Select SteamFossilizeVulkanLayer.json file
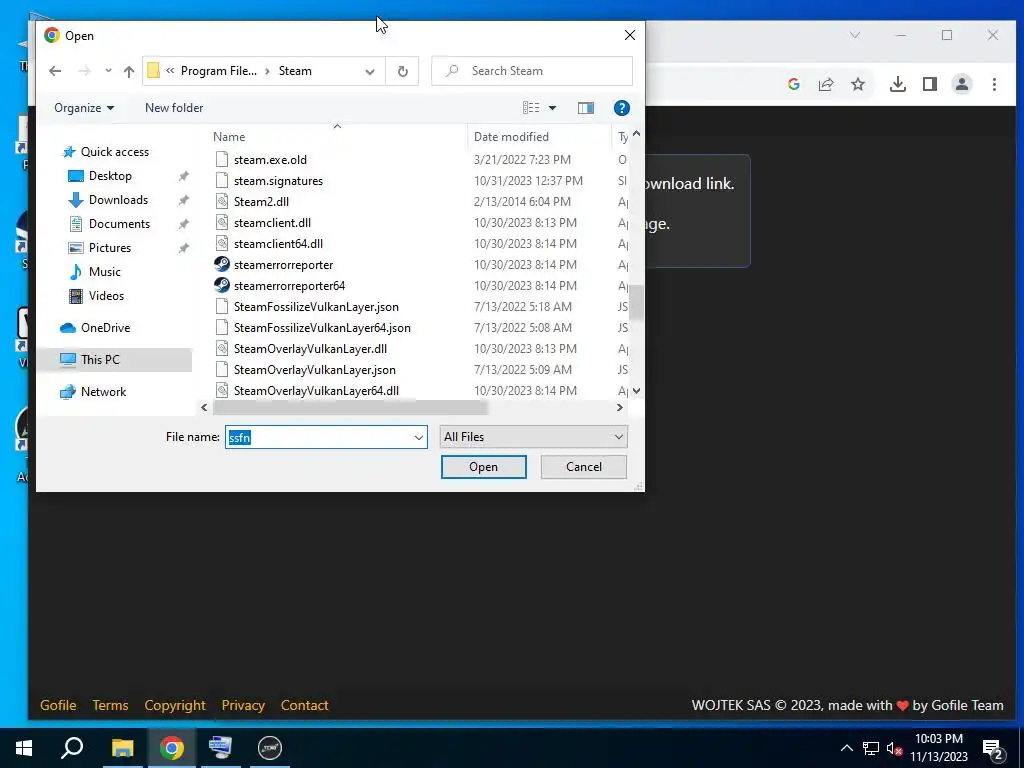Screen dimensions: 1024x768 [316, 307]
